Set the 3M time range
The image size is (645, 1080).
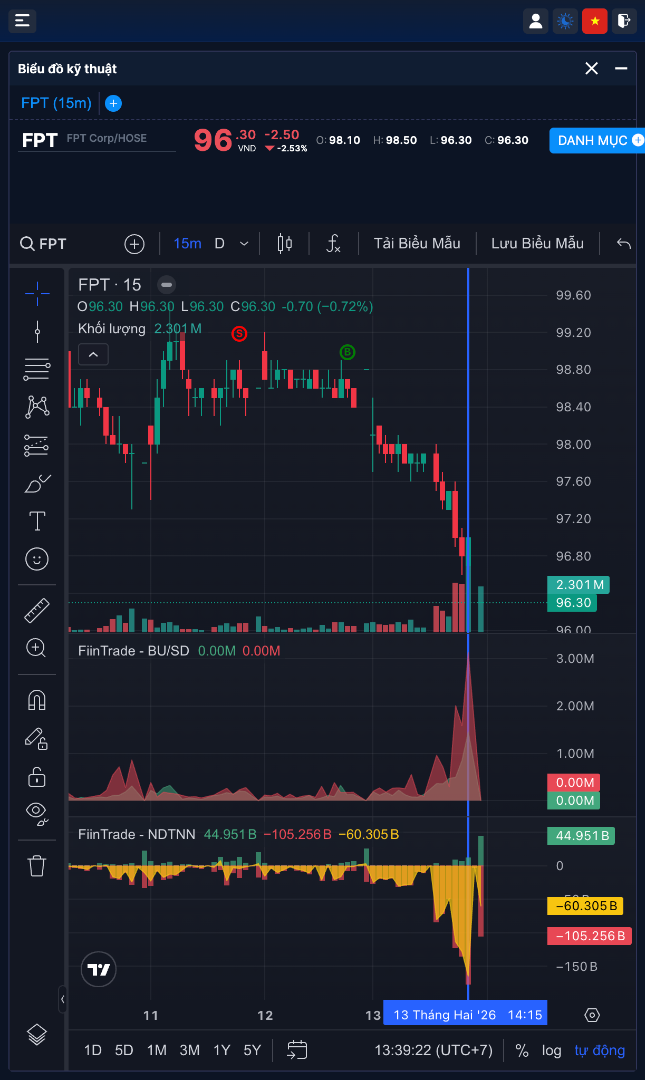point(190,1050)
